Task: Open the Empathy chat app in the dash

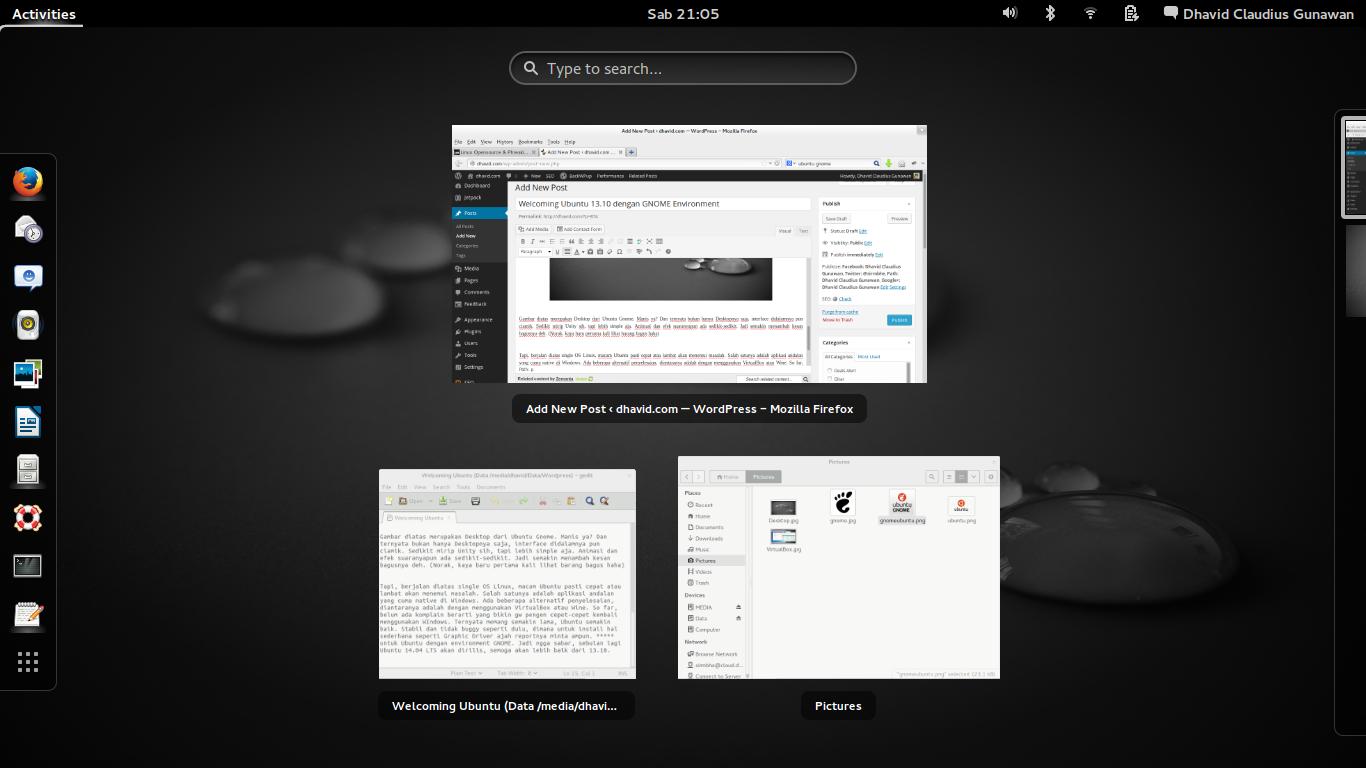Action: tap(28, 277)
